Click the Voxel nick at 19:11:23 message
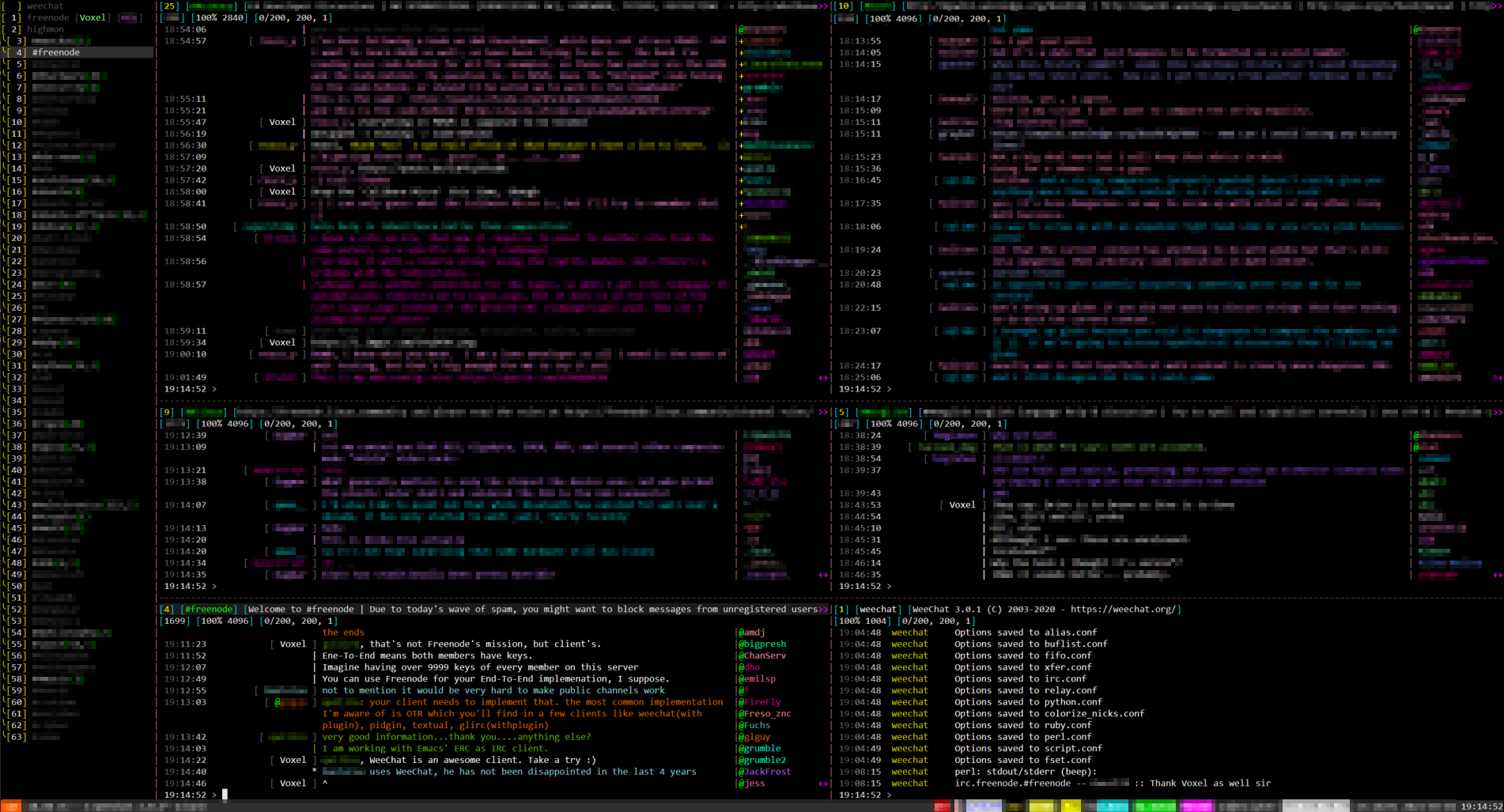This screenshot has width=1504, height=812. [293, 644]
